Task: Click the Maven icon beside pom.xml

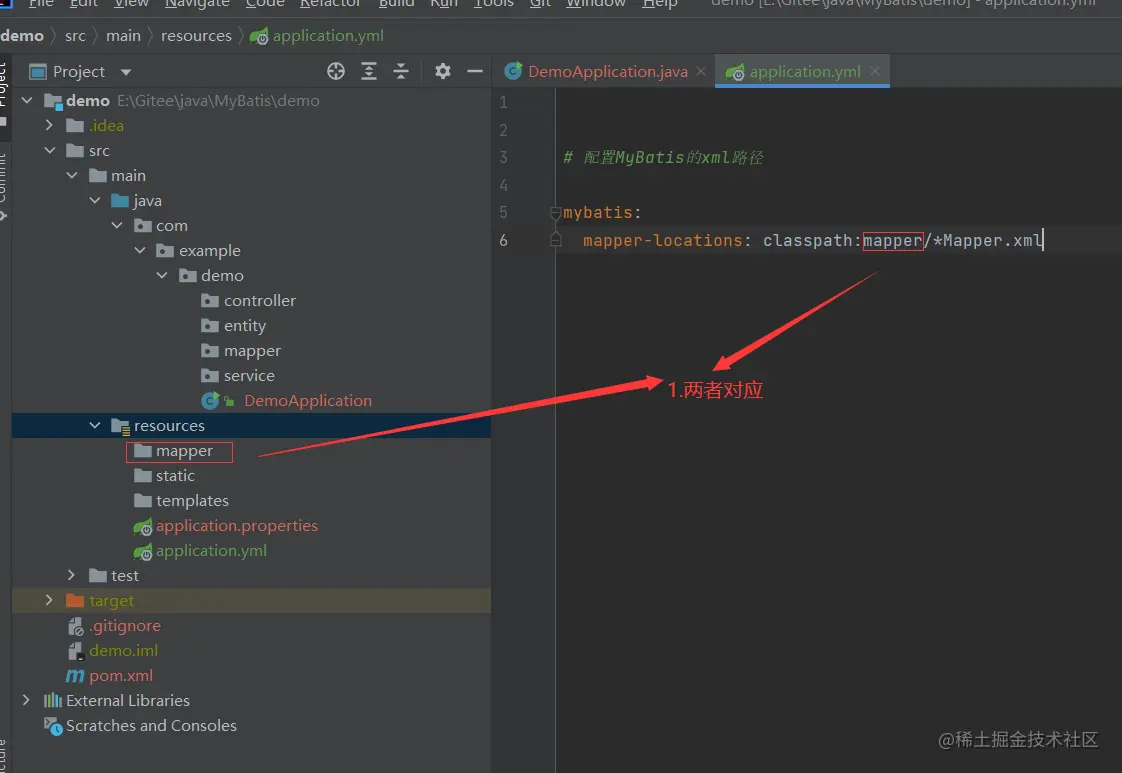Action: (75, 676)
